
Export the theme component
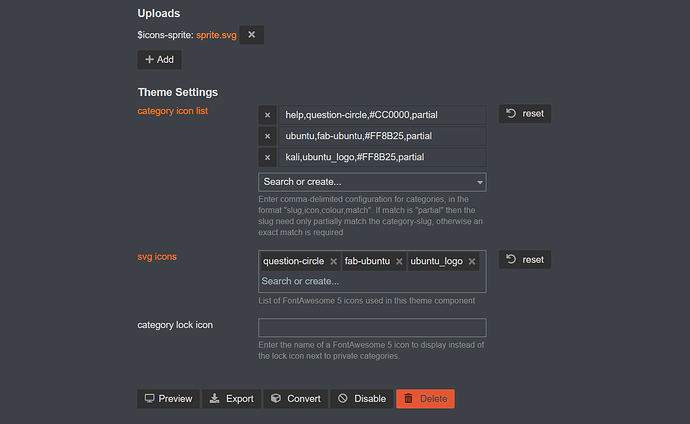pyautogui.click(x=231, y=399)
